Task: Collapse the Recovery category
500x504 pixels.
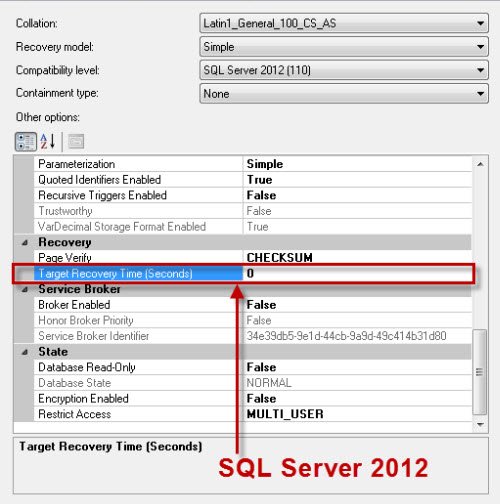Action: coord(25,243)
